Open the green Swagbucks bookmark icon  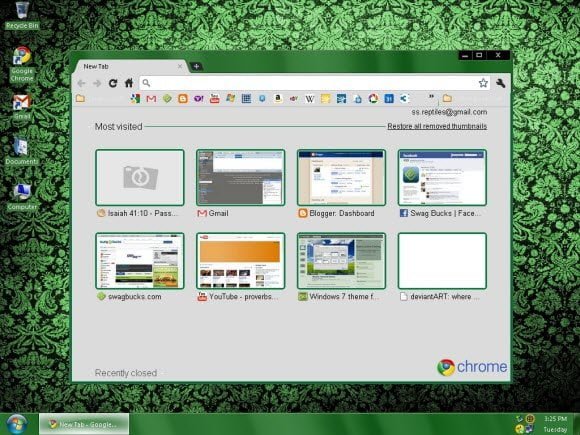(167, 98)
